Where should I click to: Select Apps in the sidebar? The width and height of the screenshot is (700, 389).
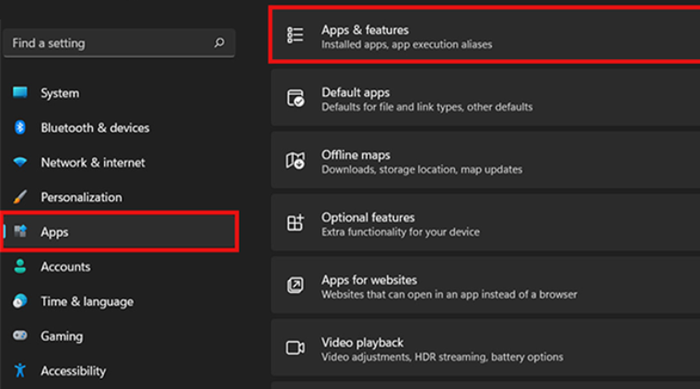(x=120, y=231)
